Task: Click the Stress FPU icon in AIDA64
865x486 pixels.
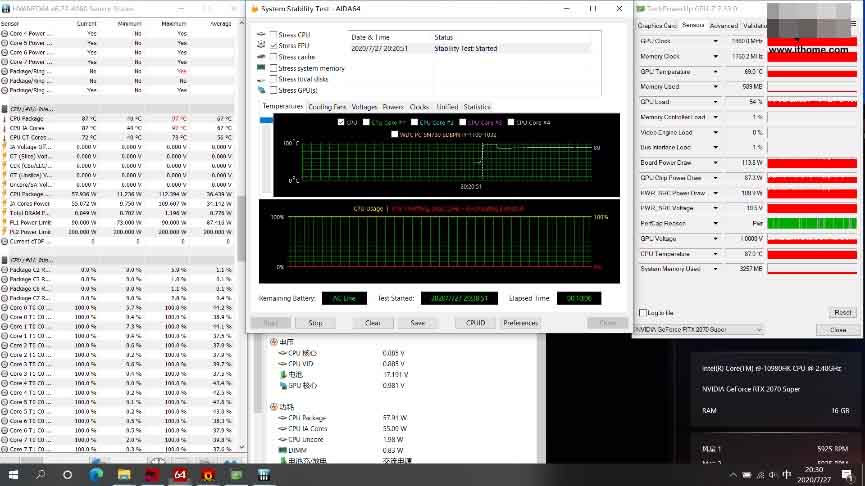Action: pyautogui.click(x=261, y=45)
